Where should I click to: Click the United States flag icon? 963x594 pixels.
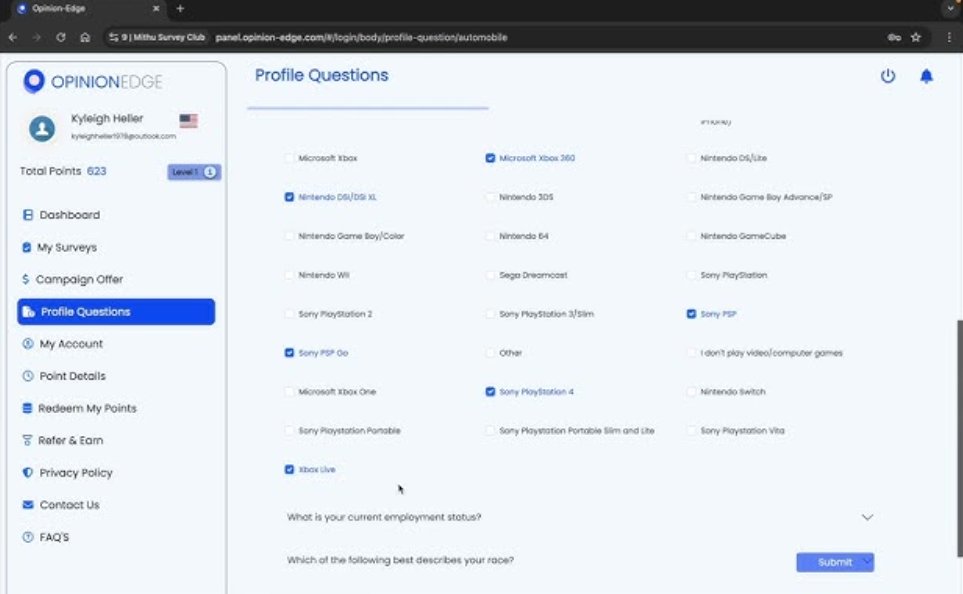coord(188,121)
